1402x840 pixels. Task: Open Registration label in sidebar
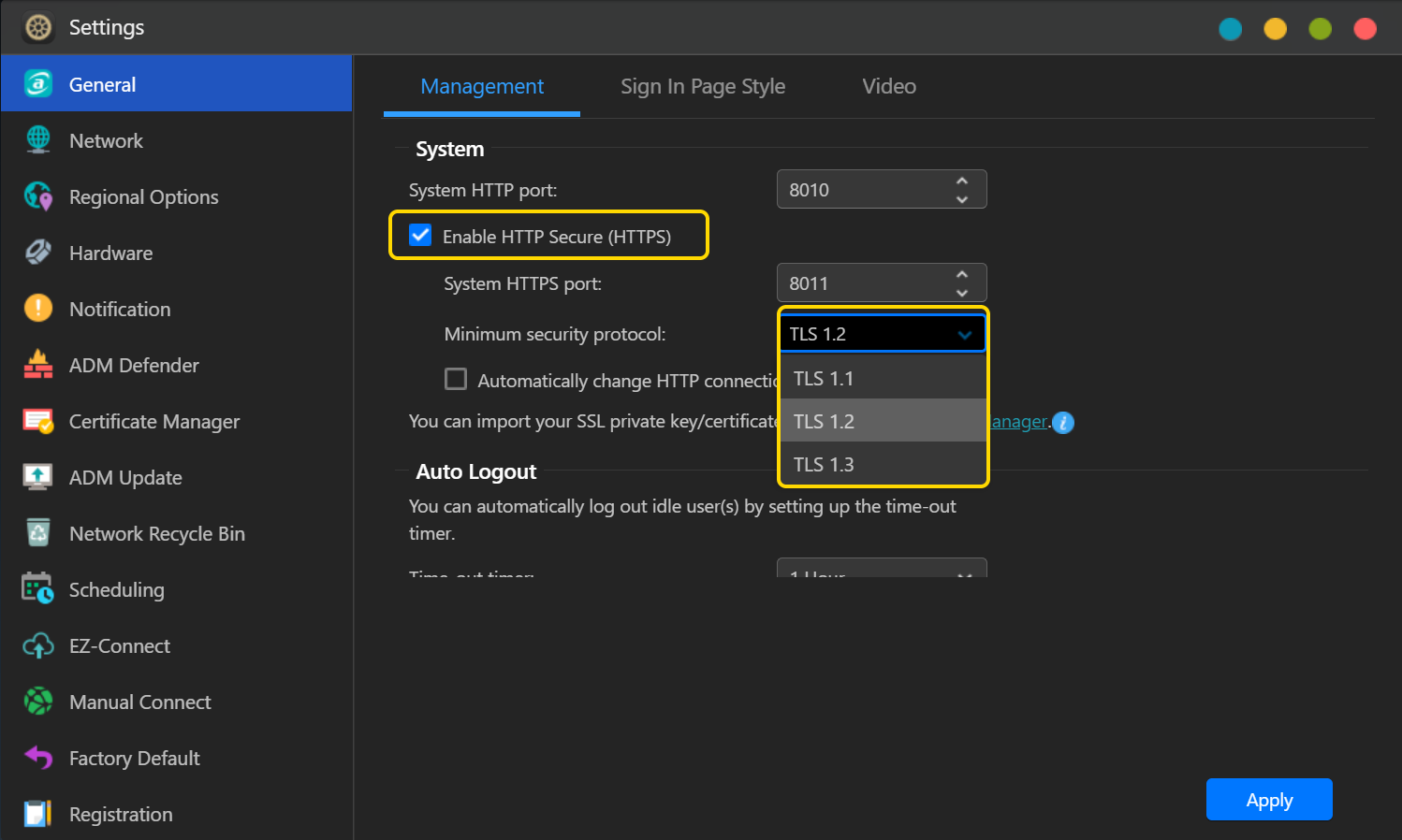tap(121, 815)
